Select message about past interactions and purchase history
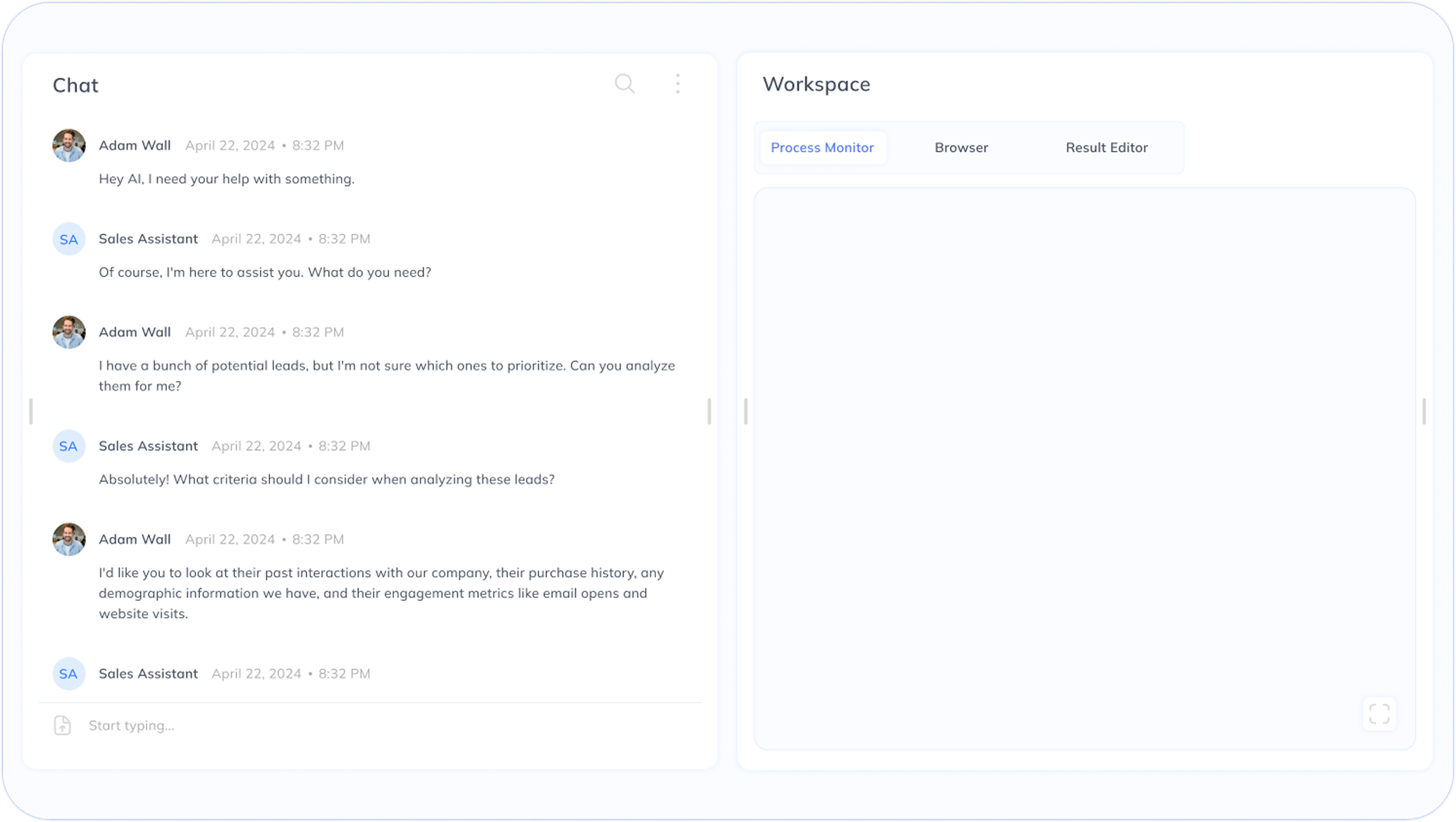The height and width of the screenshot is (822, 1456). 381,593
